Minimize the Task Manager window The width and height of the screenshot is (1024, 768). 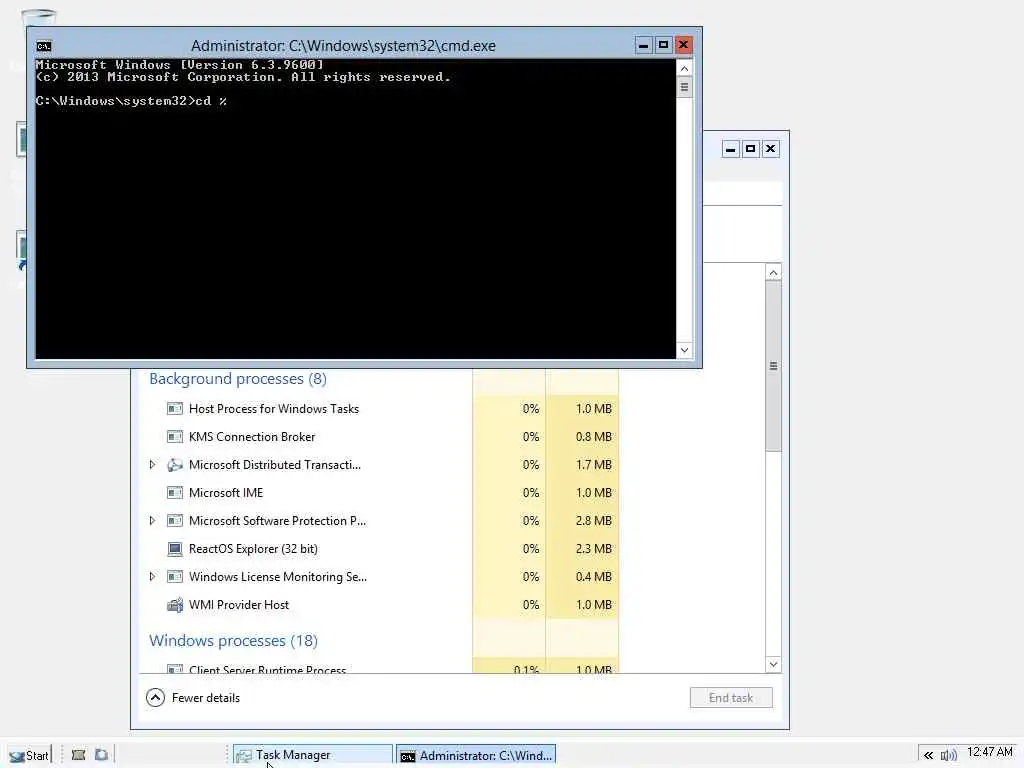(x=731, y=149)
